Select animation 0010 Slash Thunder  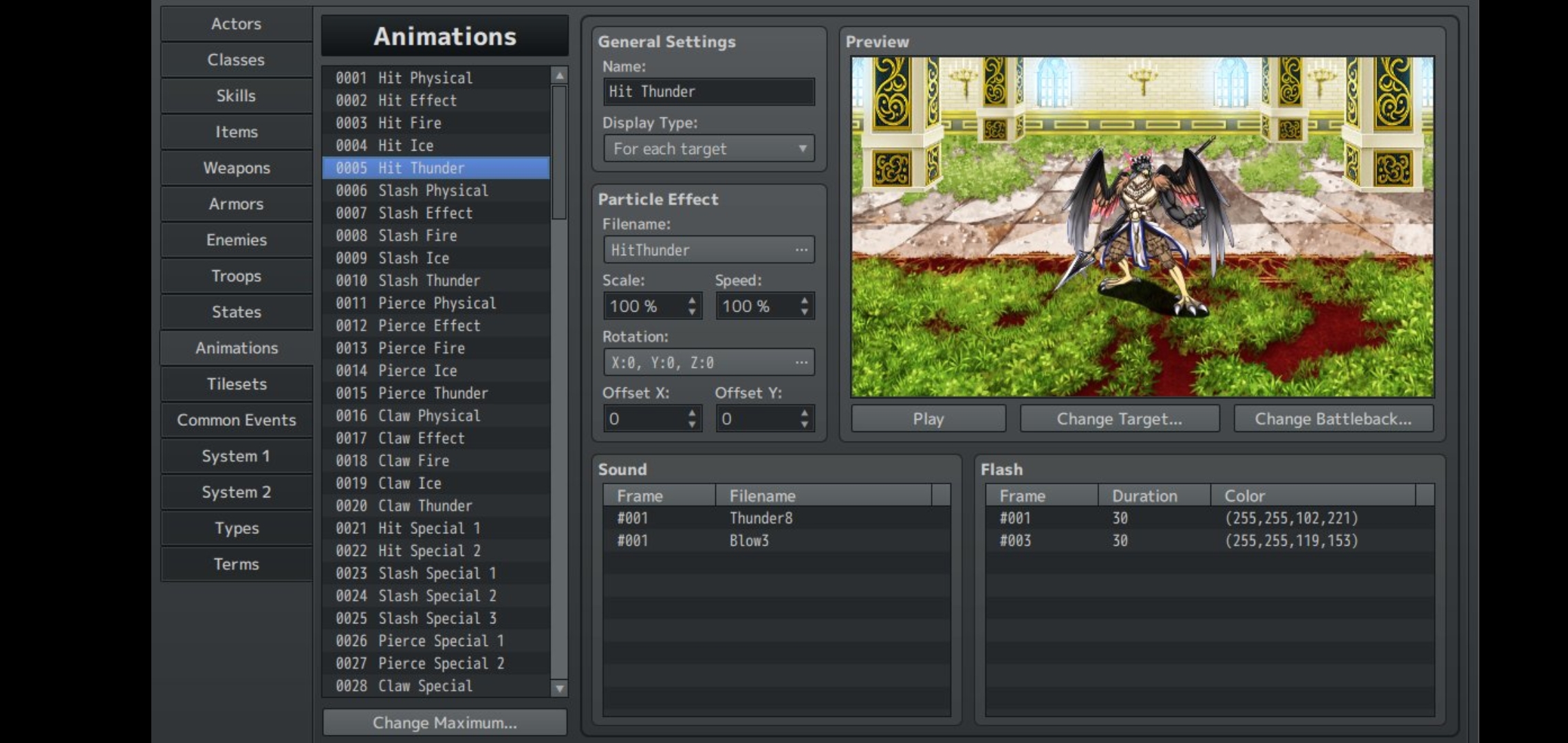436,281
